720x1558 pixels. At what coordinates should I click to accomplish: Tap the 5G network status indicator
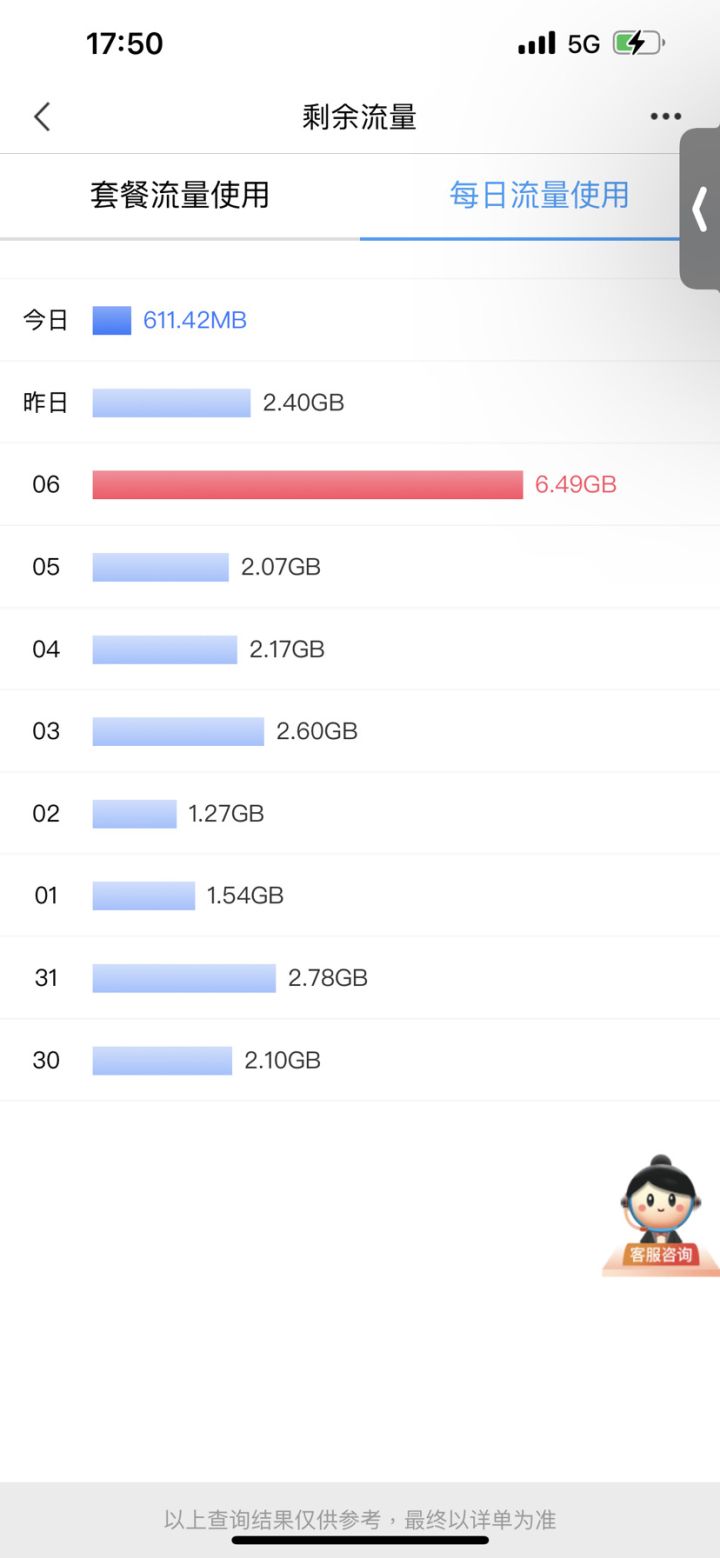pos(583,44)
